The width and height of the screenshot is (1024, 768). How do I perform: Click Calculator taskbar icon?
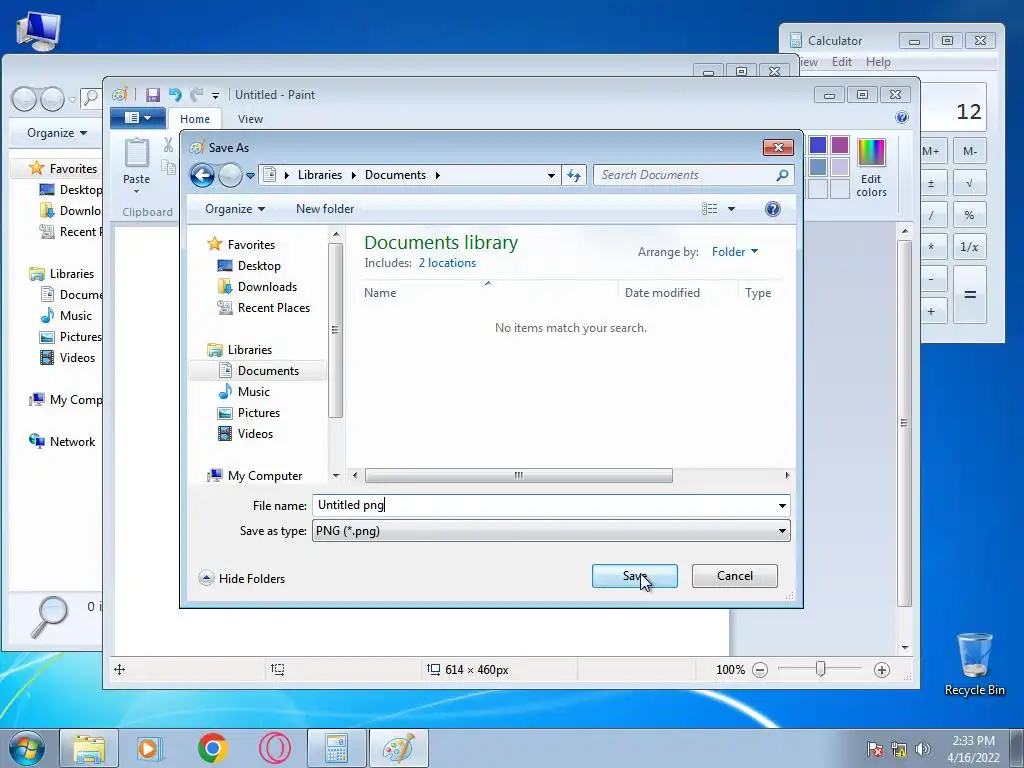(x=336, y=748)
